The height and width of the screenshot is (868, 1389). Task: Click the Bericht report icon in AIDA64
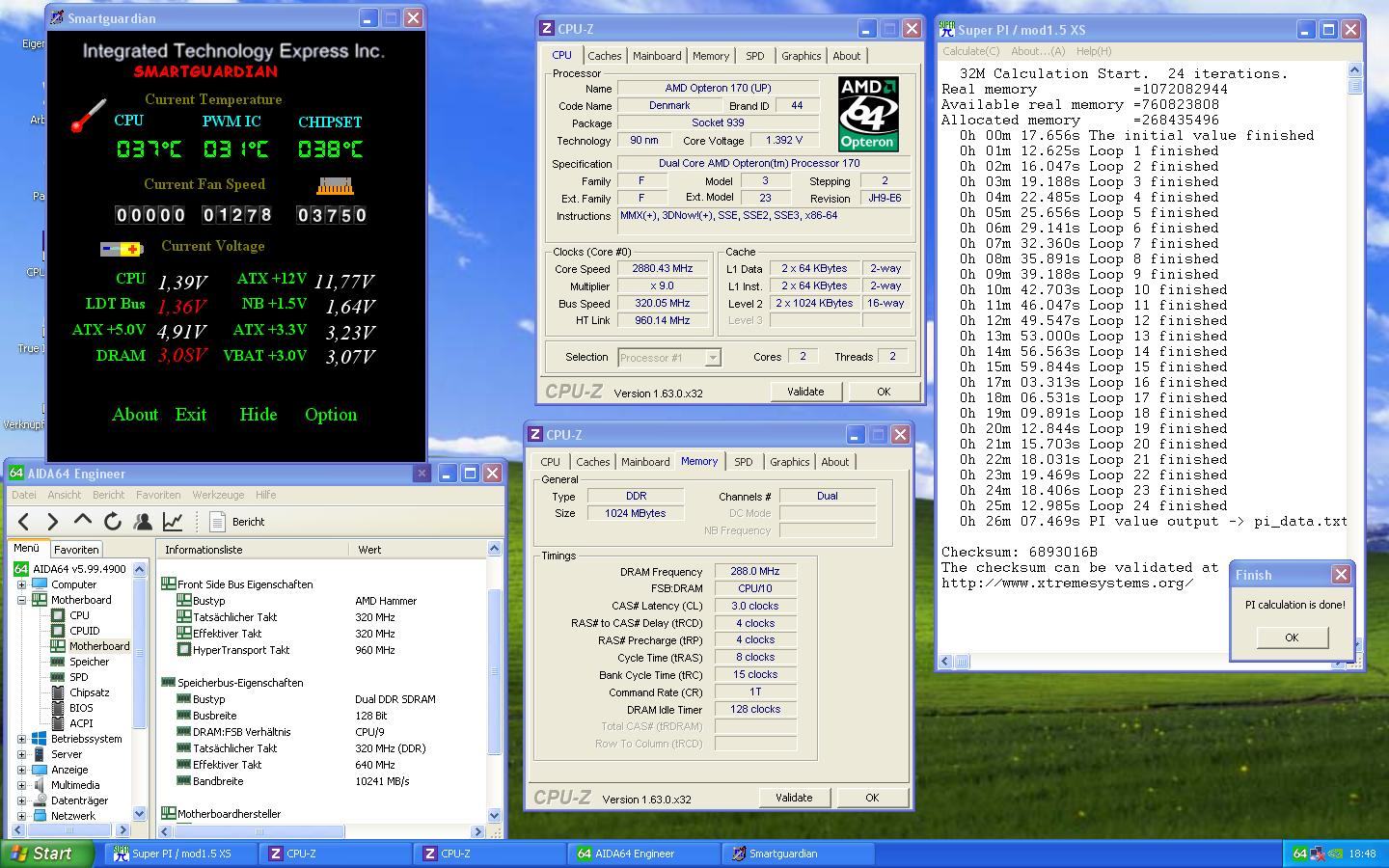click(218, 522)
